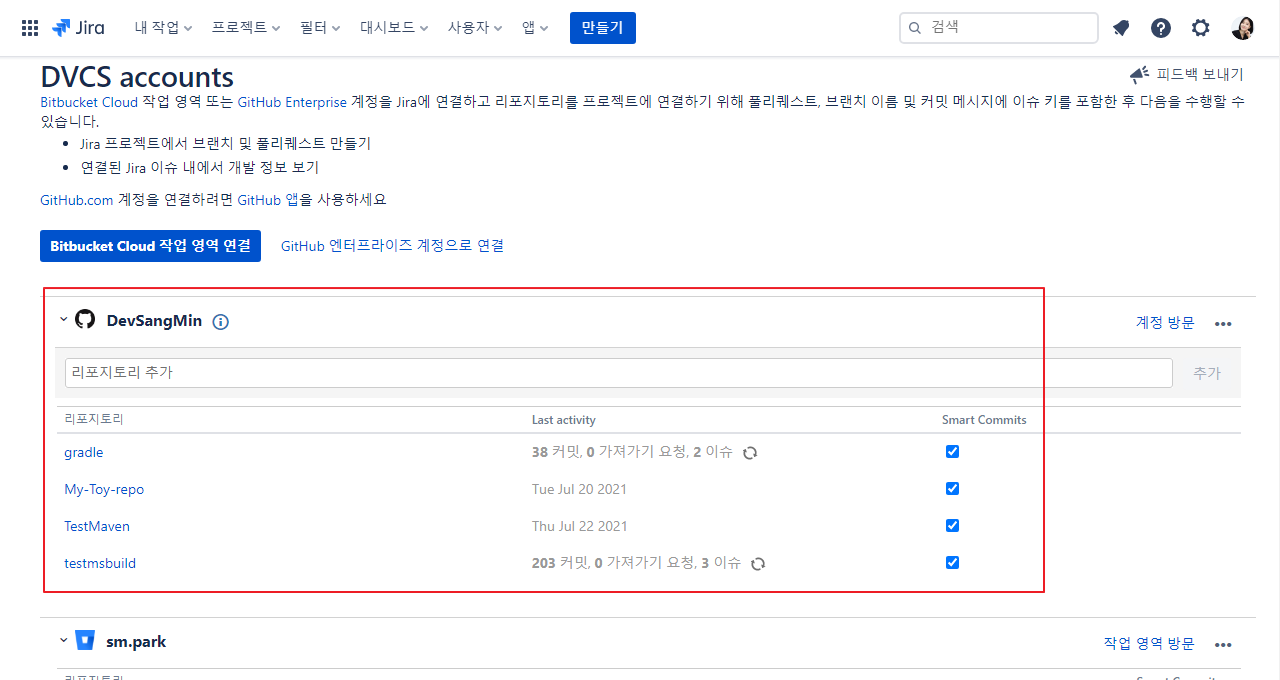
Task: Open 작업 영역 방문 link for sm.park
Action: (x=1149, y=643)
